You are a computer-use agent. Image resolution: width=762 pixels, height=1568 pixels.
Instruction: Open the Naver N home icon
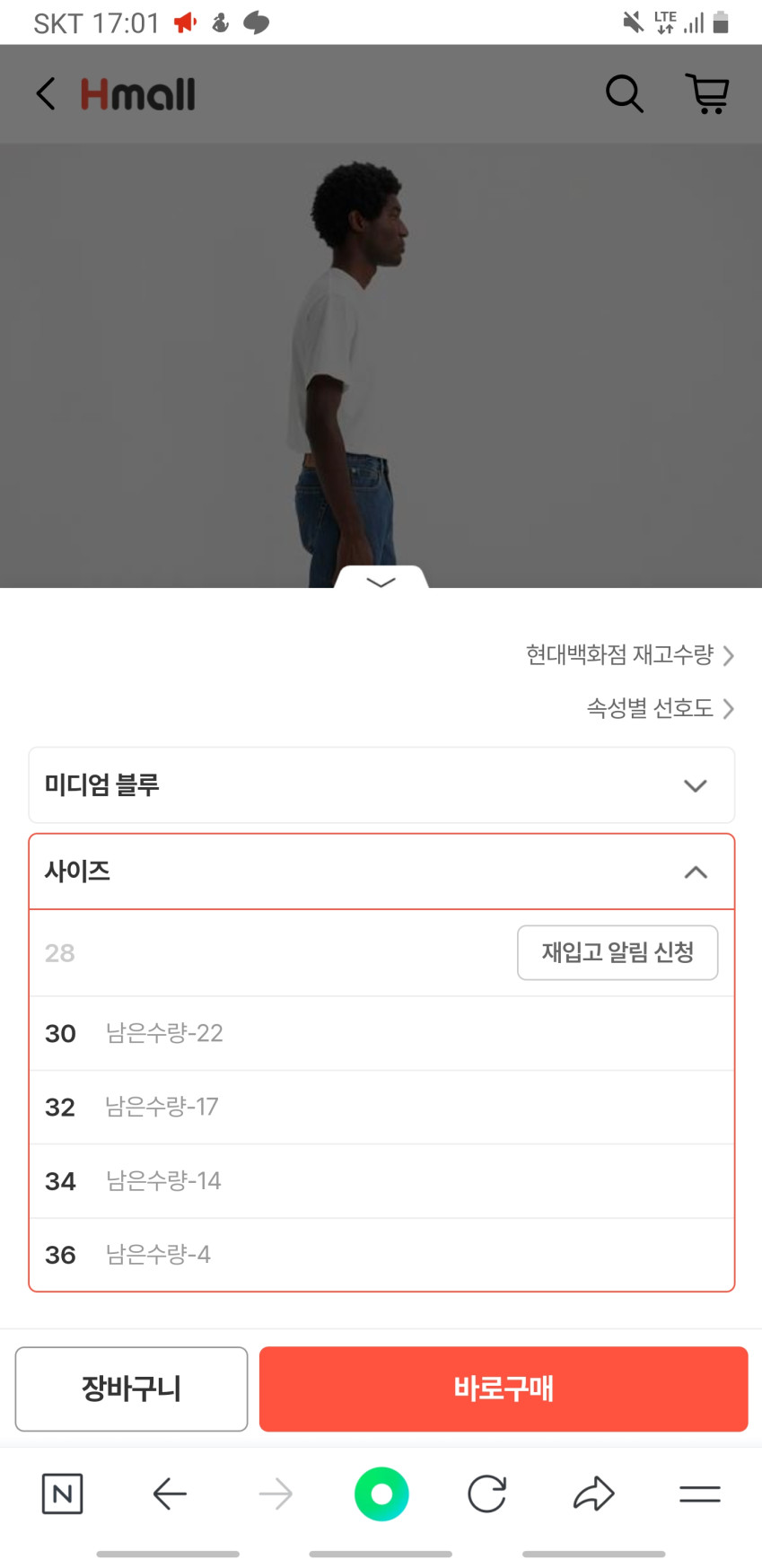click(x=62, y=1494)
